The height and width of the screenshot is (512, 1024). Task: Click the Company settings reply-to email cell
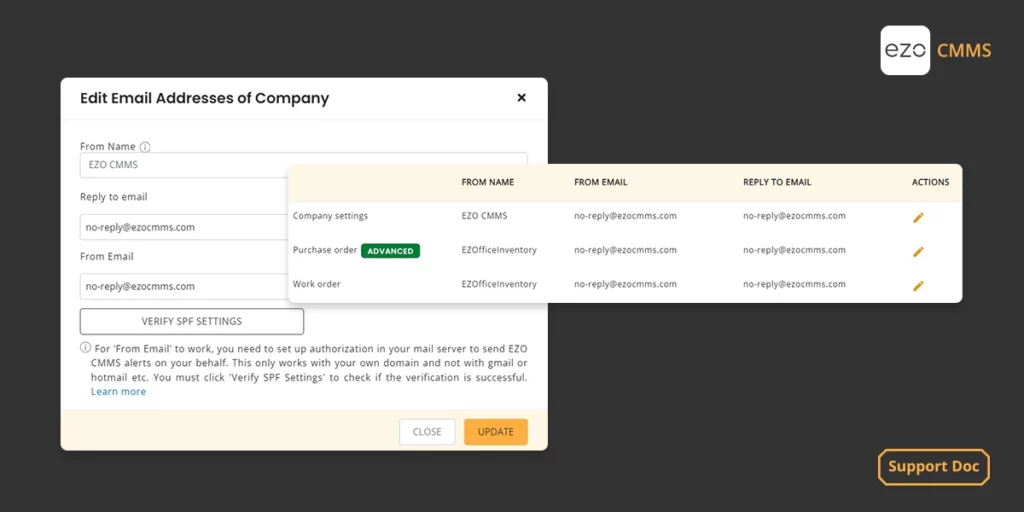click(794, 216)
